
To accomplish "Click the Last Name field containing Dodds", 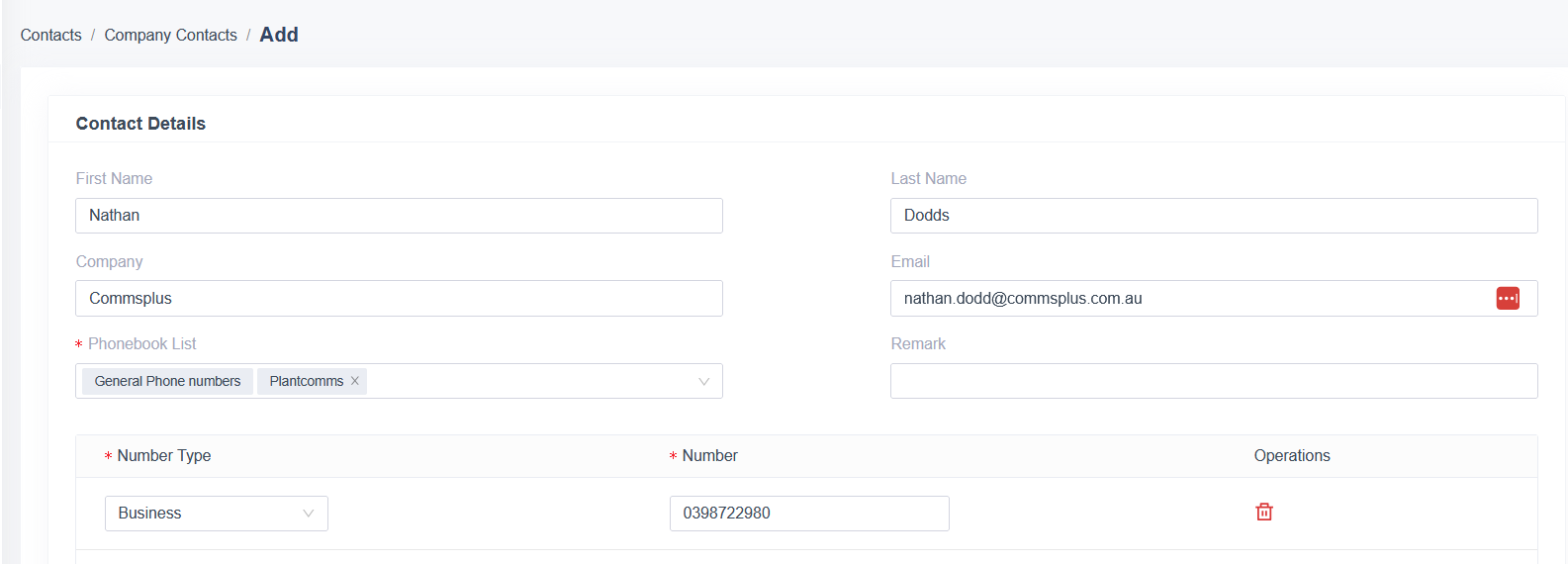I will click(1214, 216).
